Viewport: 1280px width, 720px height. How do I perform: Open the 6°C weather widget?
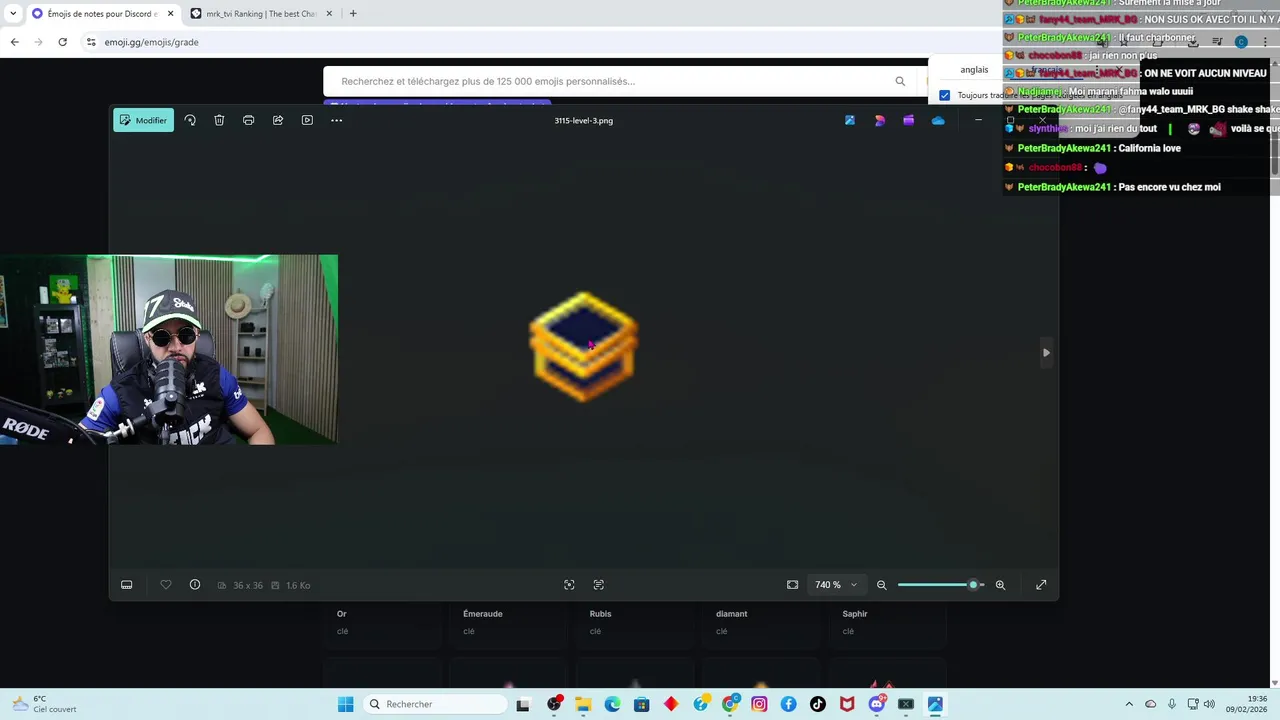coord(40,699)
